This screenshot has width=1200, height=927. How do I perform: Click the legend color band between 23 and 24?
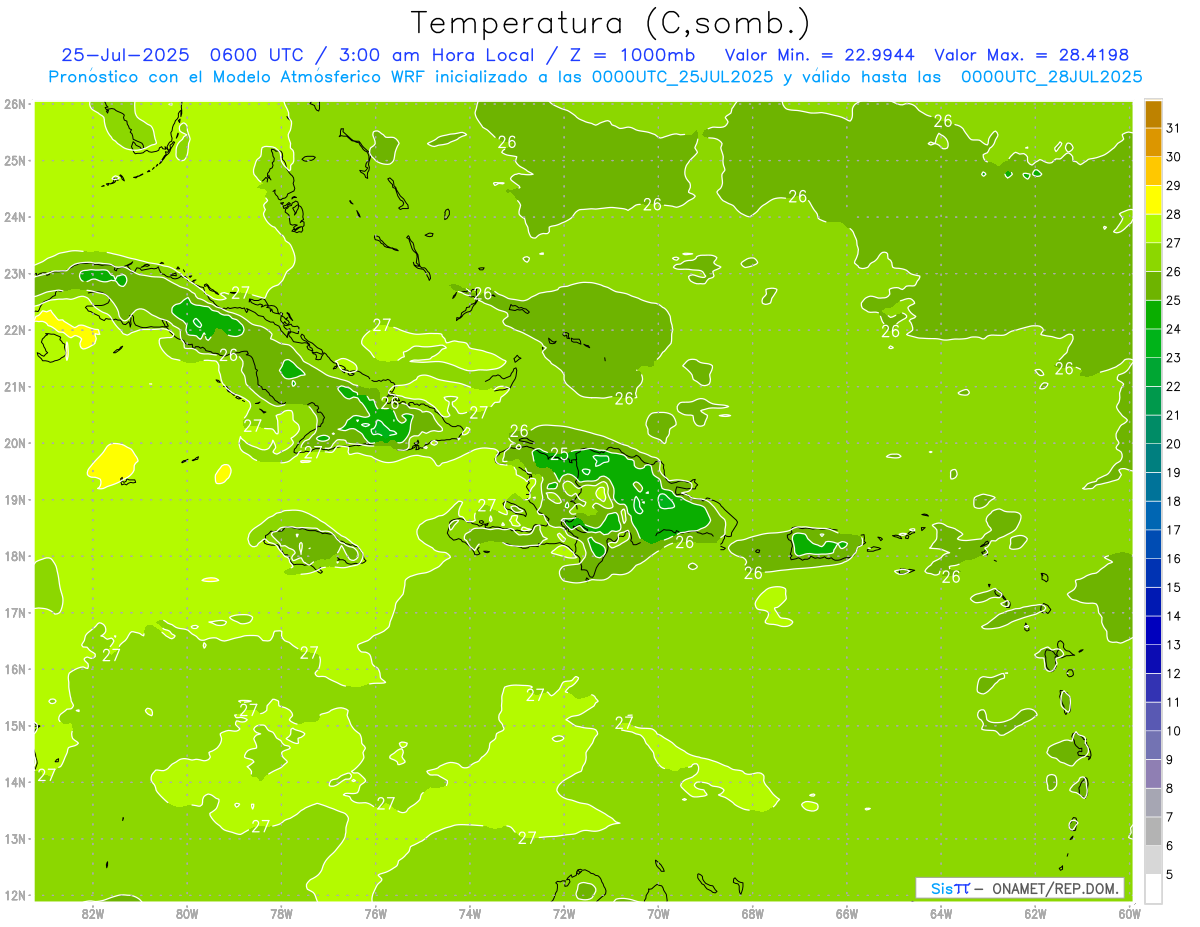pos(1153,343)
